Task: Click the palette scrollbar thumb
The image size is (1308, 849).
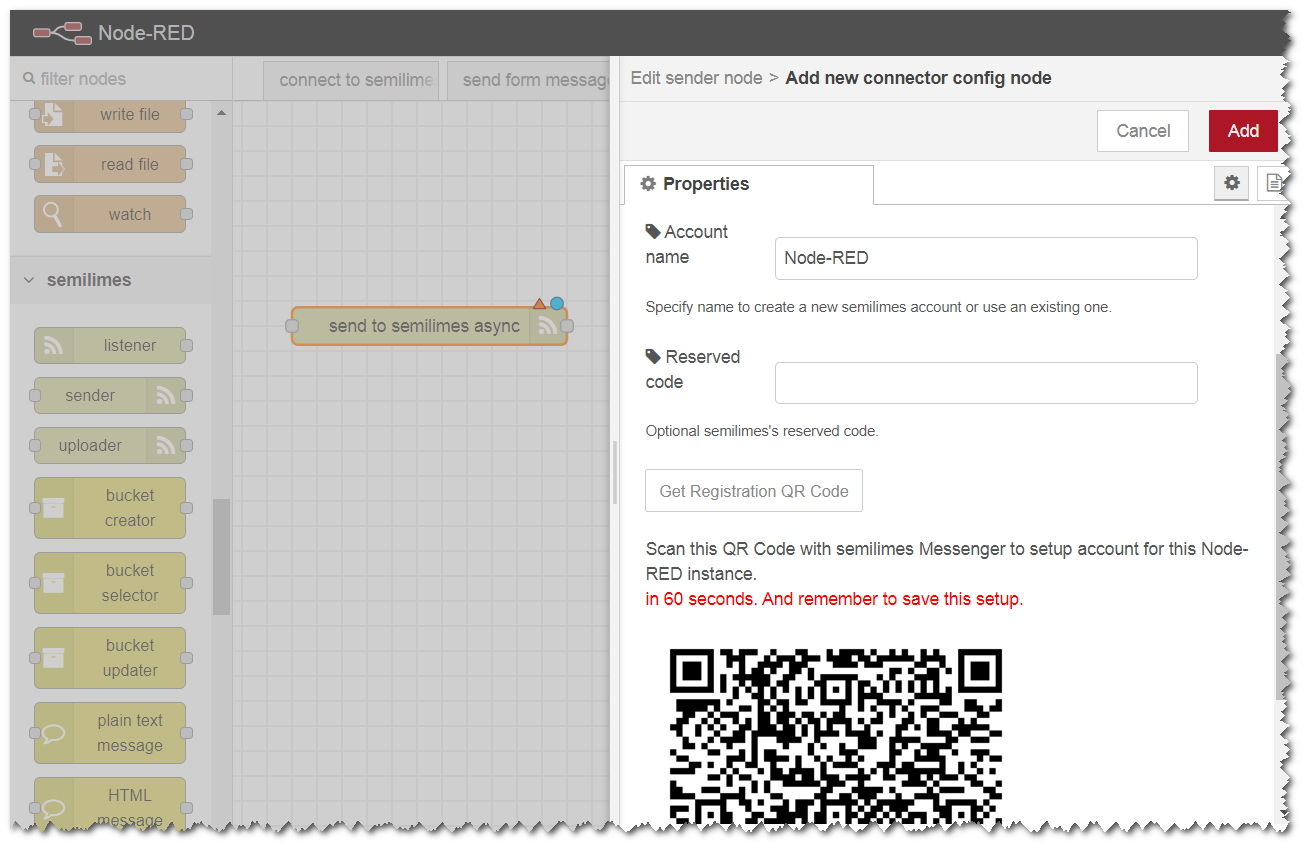Action: click(x=221, y=556)
